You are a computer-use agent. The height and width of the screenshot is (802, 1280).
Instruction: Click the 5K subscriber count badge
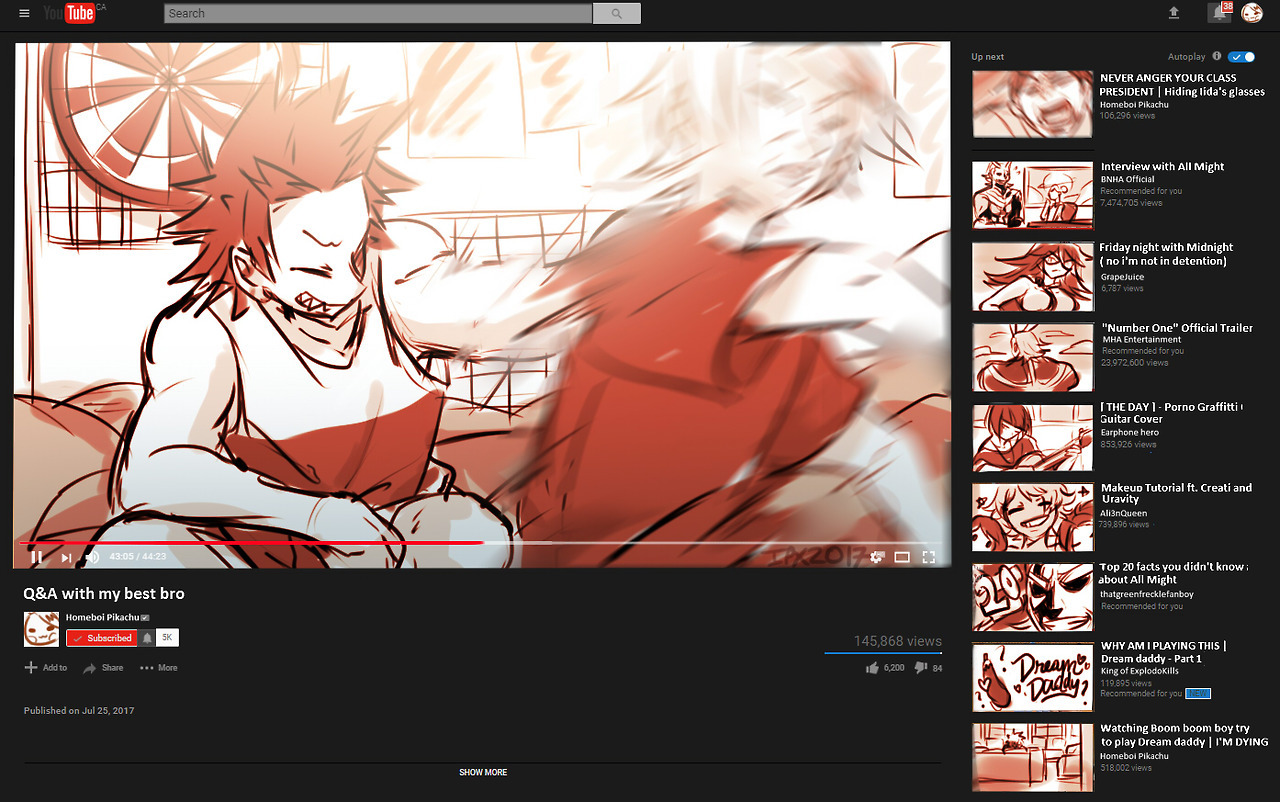pyautogui.click(x=167, y=638)
